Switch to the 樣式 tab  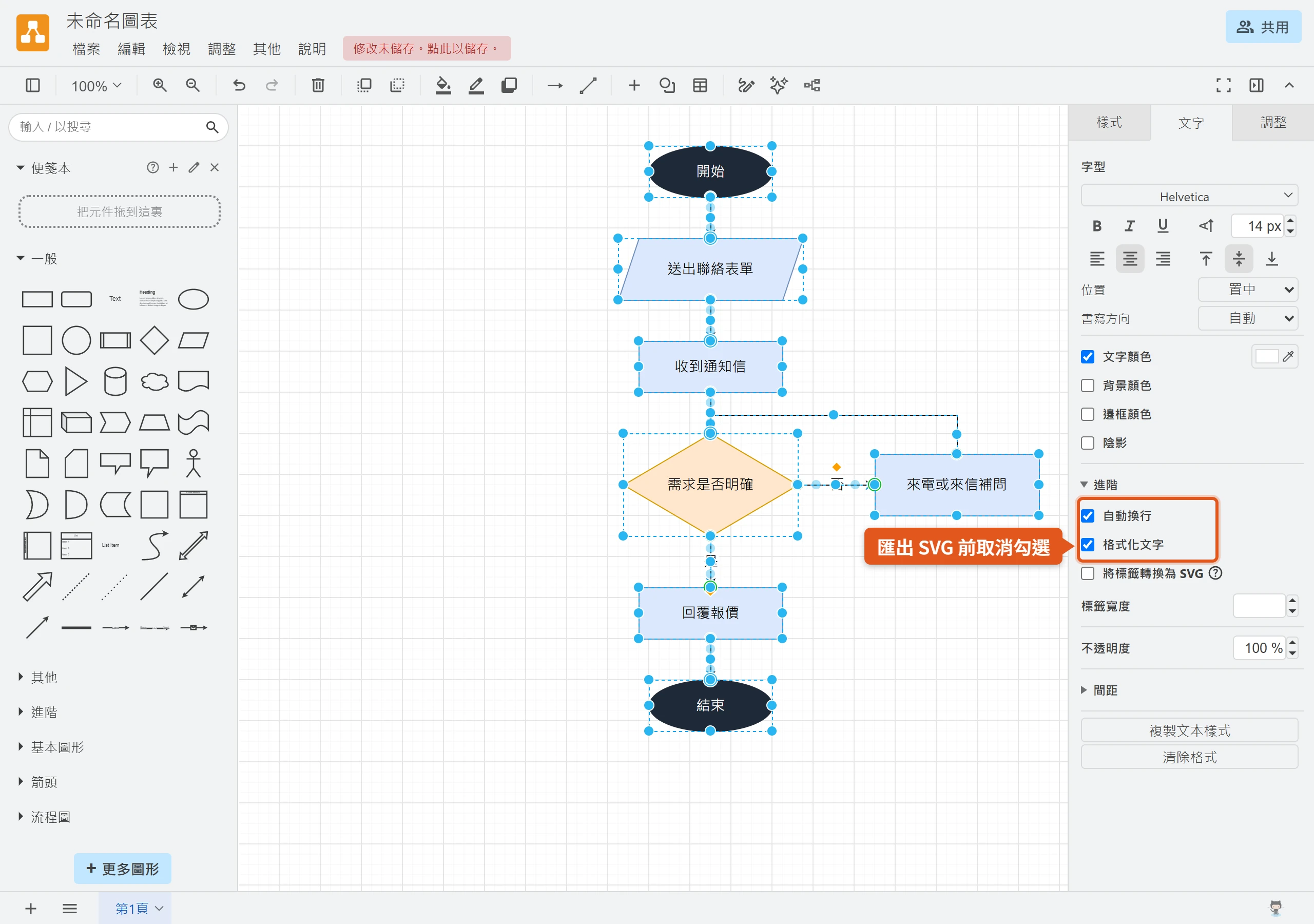1109,122
